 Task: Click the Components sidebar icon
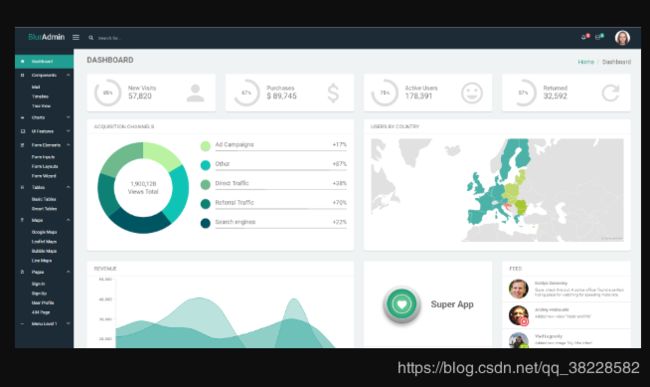pyautogui.click(x=22, y=75)
